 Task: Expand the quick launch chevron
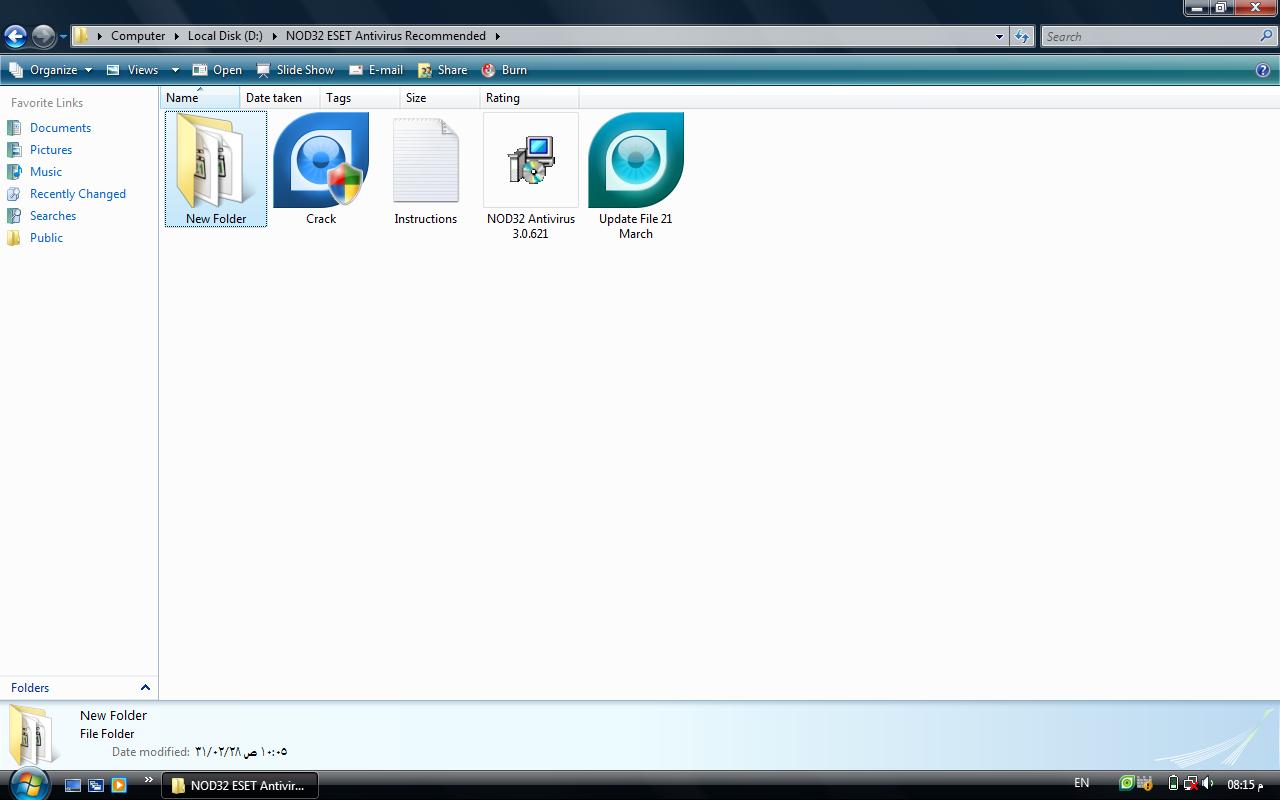(149, 781)
